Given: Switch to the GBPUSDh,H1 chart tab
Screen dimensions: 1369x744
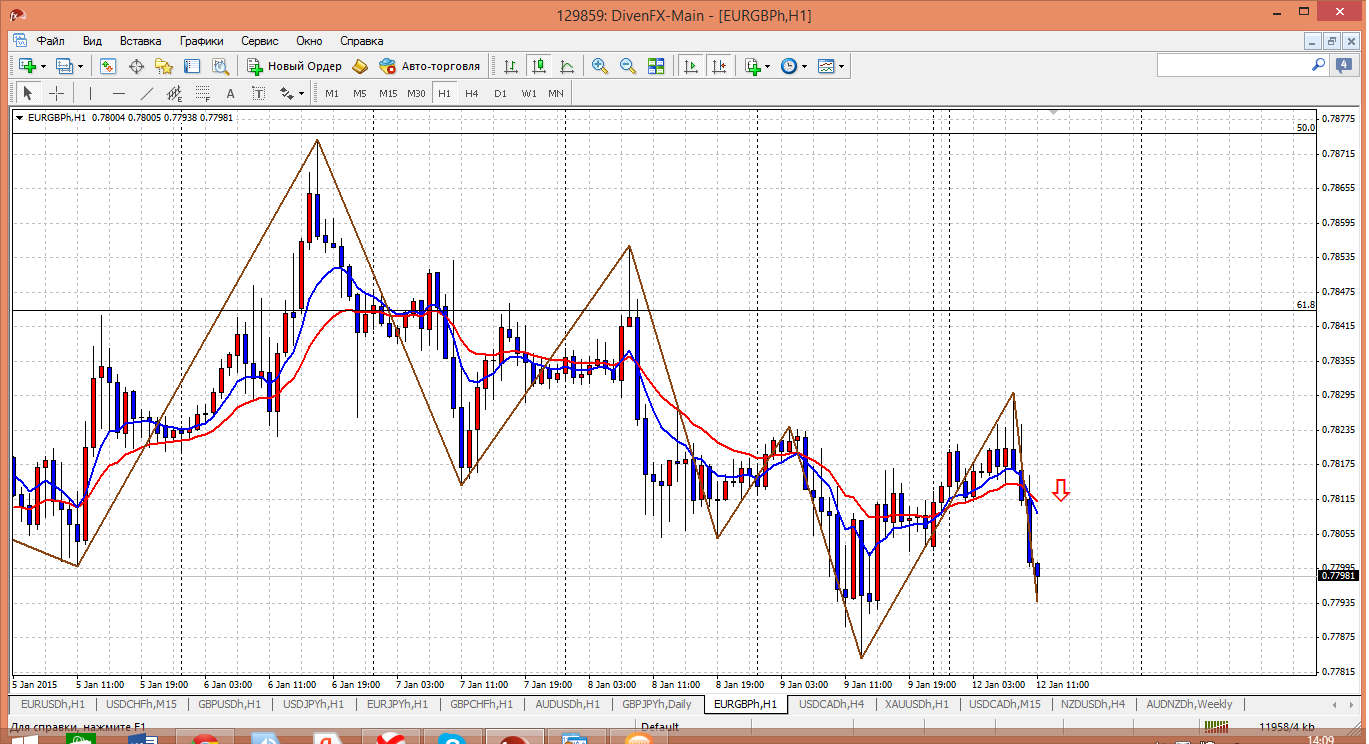Looking at the screenshot, I should pos(229,704).
